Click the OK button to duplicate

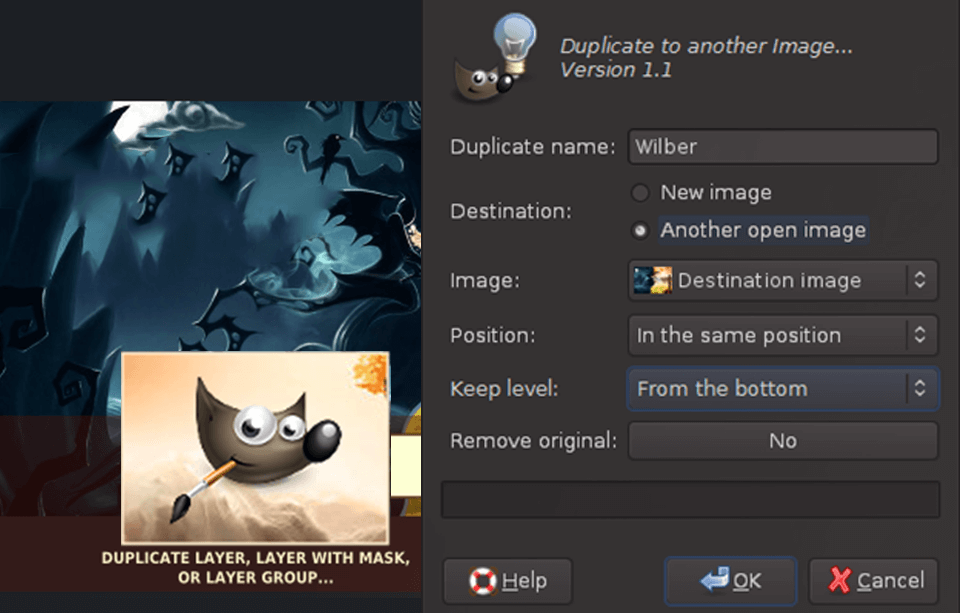click(x=730, y=580)
